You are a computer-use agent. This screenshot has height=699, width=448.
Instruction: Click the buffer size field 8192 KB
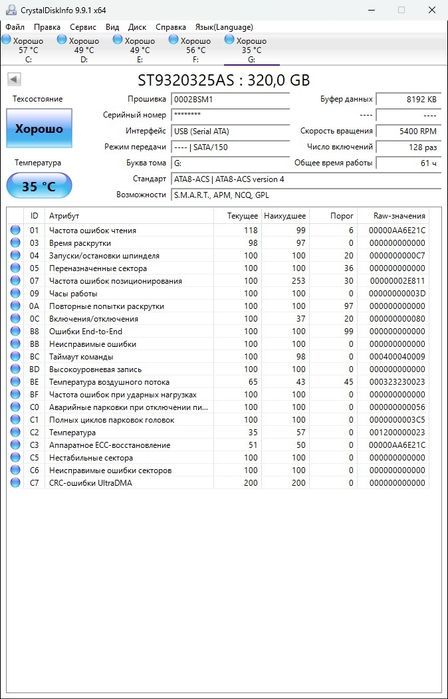click(x=408, y=99)
